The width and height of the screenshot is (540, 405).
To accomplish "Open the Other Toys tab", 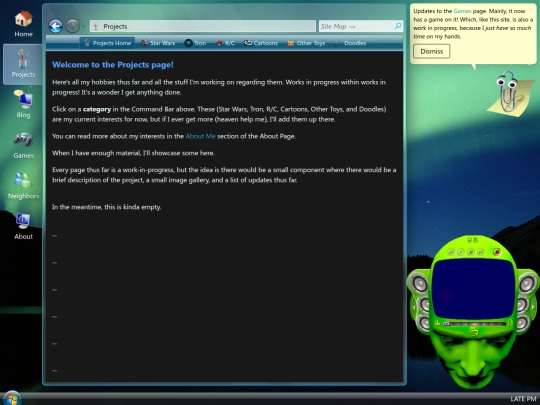I will pos(306,43).
